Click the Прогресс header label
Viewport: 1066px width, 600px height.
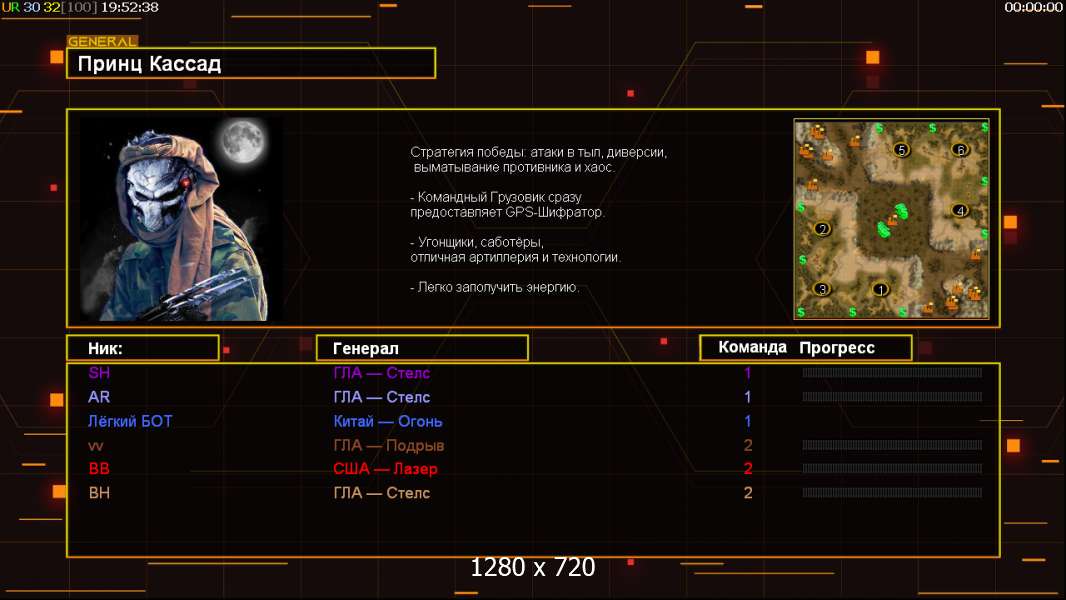click(837, 347)
